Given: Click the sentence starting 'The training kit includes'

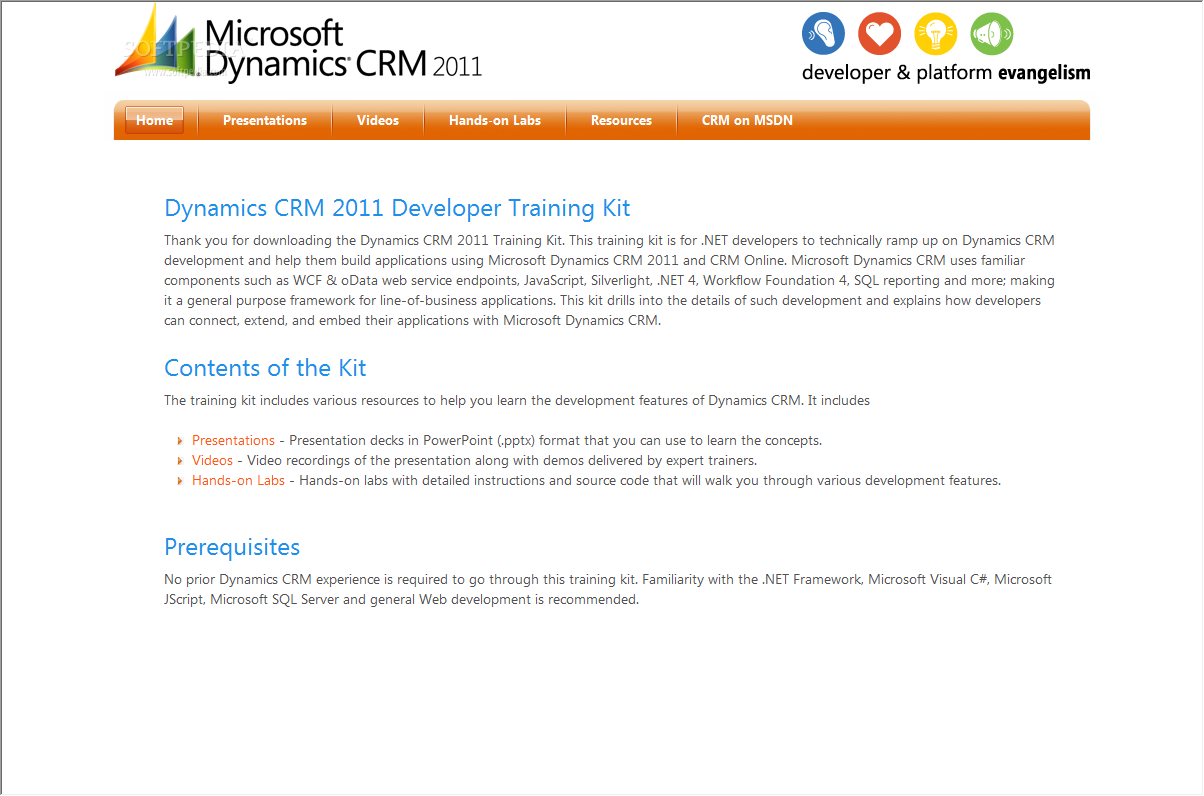Looking at the screenshot, I should pos(517,400).
